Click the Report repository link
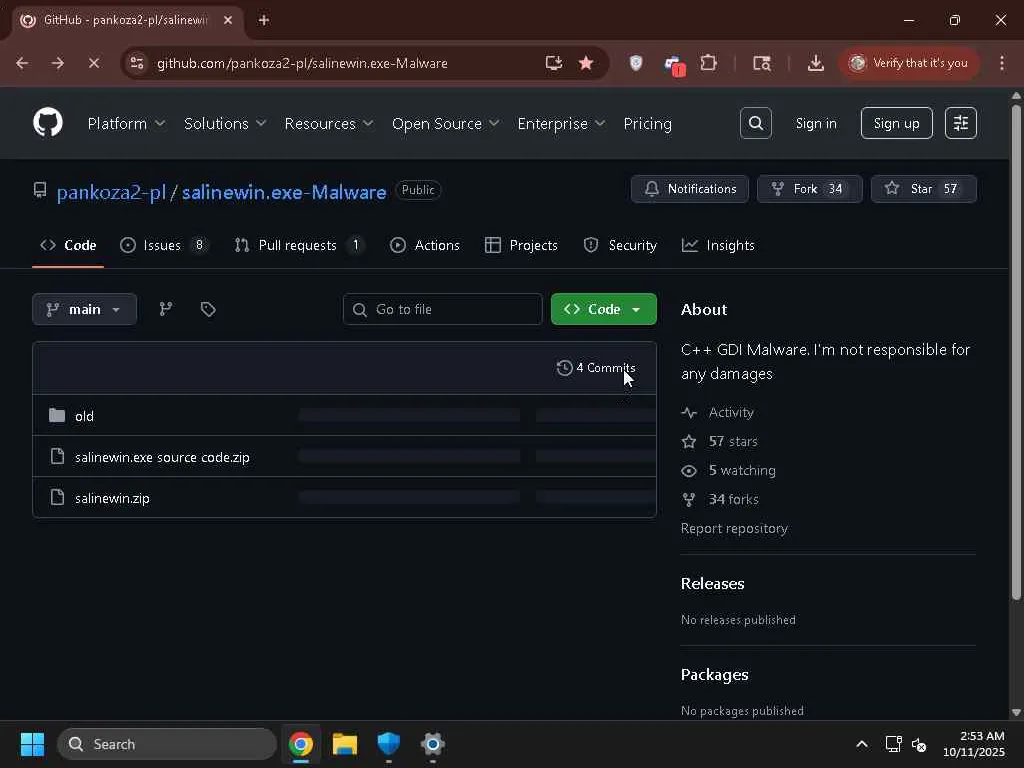This screenshot has height=768, width=1024. tap(734, 528)
